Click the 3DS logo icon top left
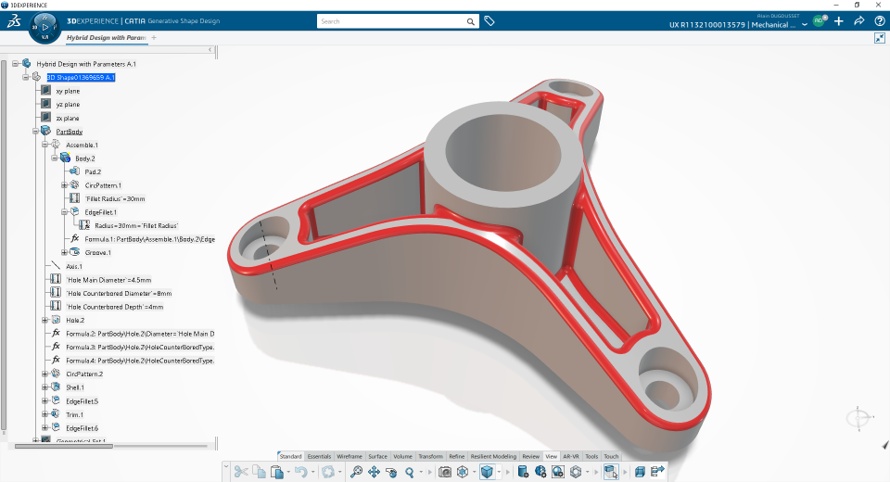Viewport: 890px width, 482px height. click(14, 22)
